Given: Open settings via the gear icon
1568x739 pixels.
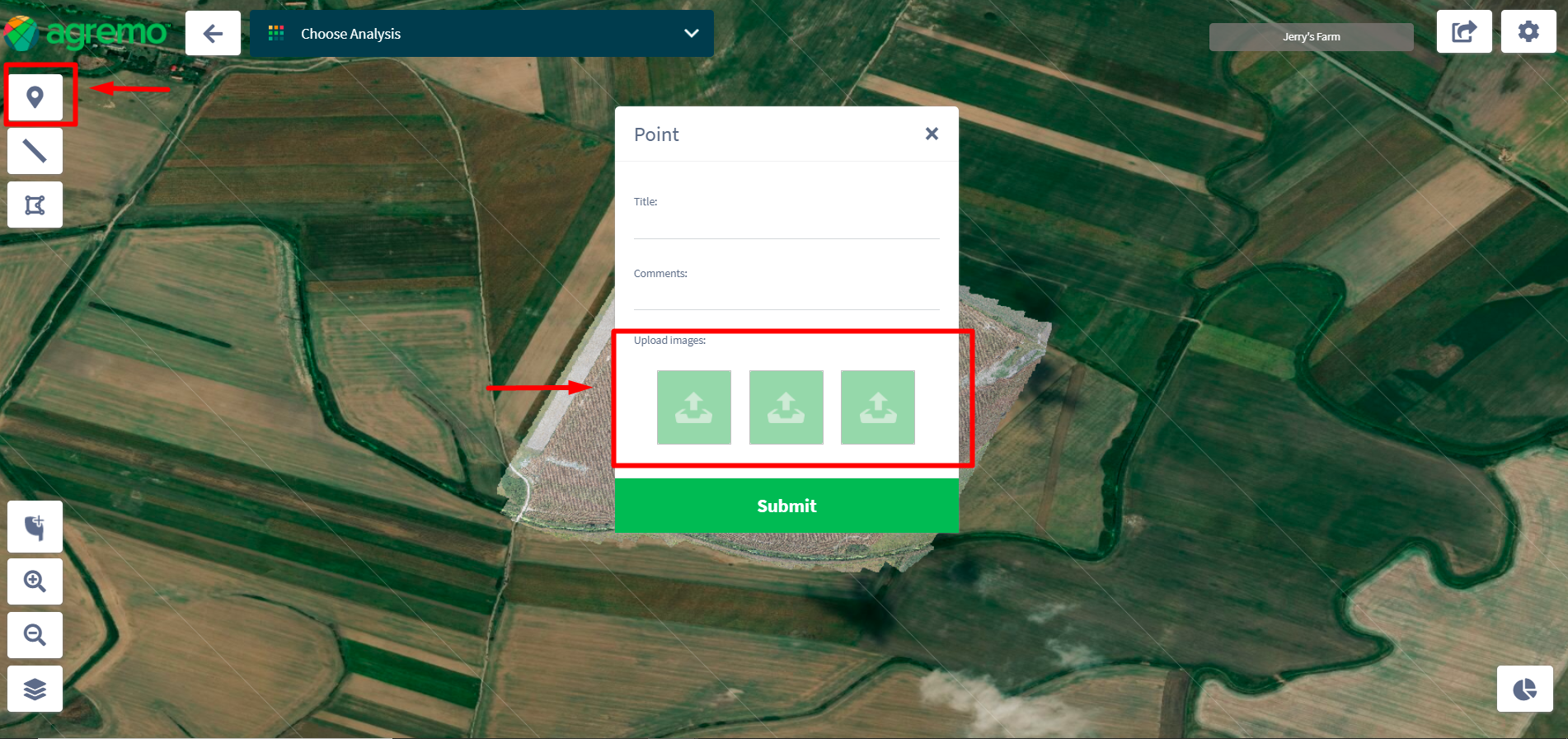Looking at the screenshot, I should pyautogui.click(x=1528, y=32).
